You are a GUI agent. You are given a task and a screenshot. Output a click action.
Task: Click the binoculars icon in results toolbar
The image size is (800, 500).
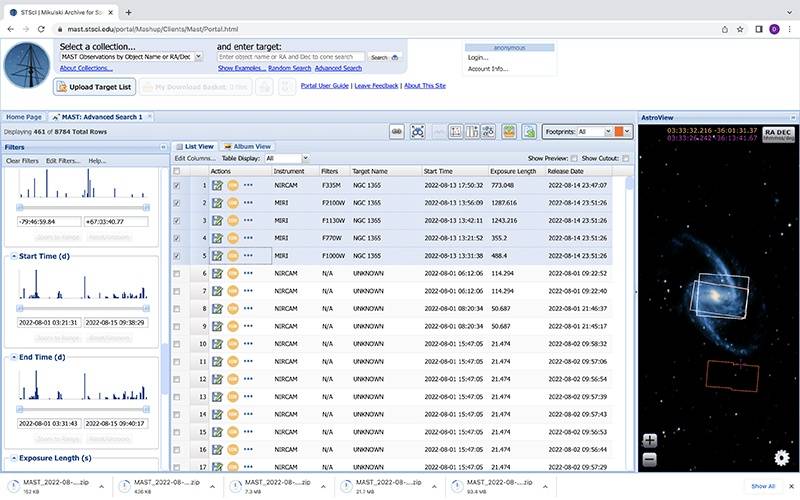pos(417,132)
